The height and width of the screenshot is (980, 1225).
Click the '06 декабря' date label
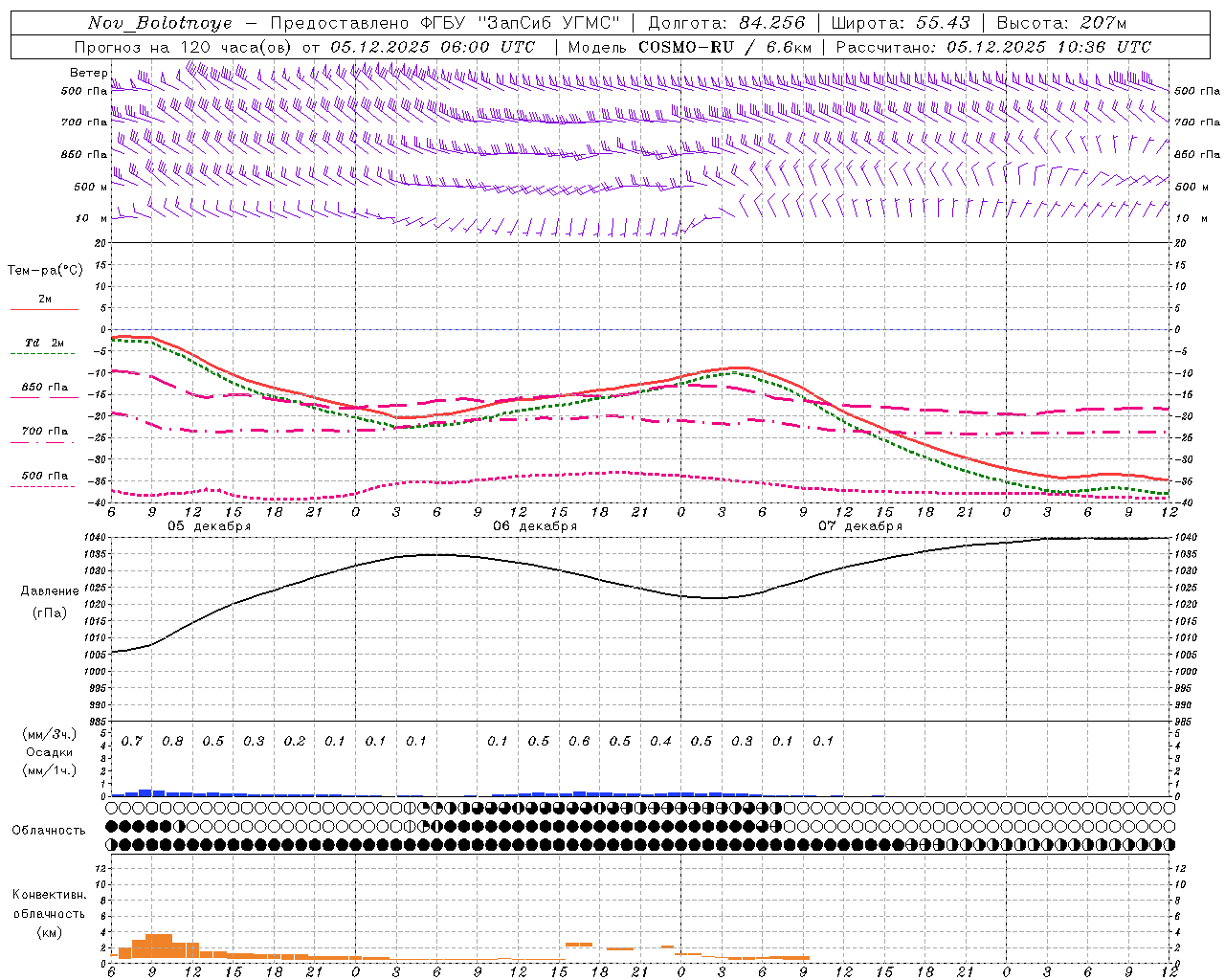click(535, 526)
